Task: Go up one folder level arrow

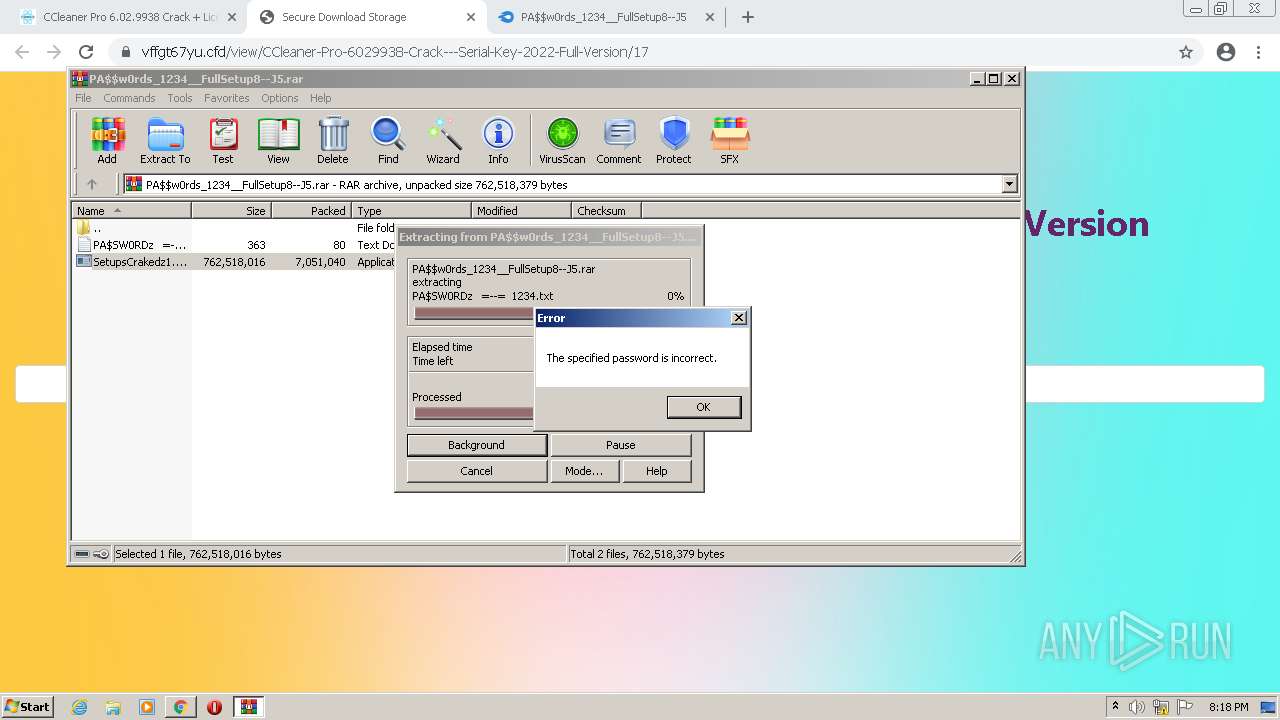Action: click(92, 184)
